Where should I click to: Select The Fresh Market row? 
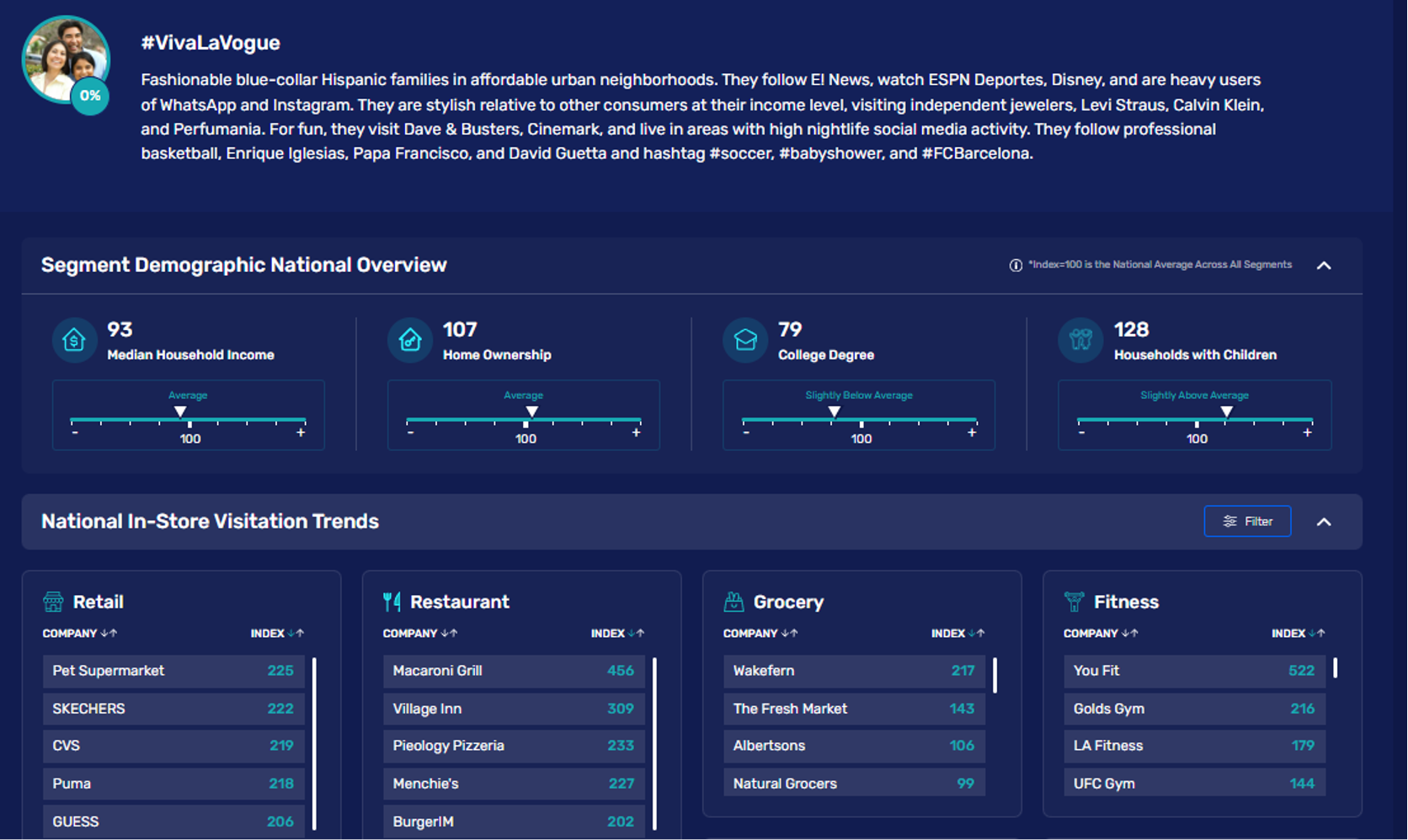pyautogui.click(x=854, y=709)
